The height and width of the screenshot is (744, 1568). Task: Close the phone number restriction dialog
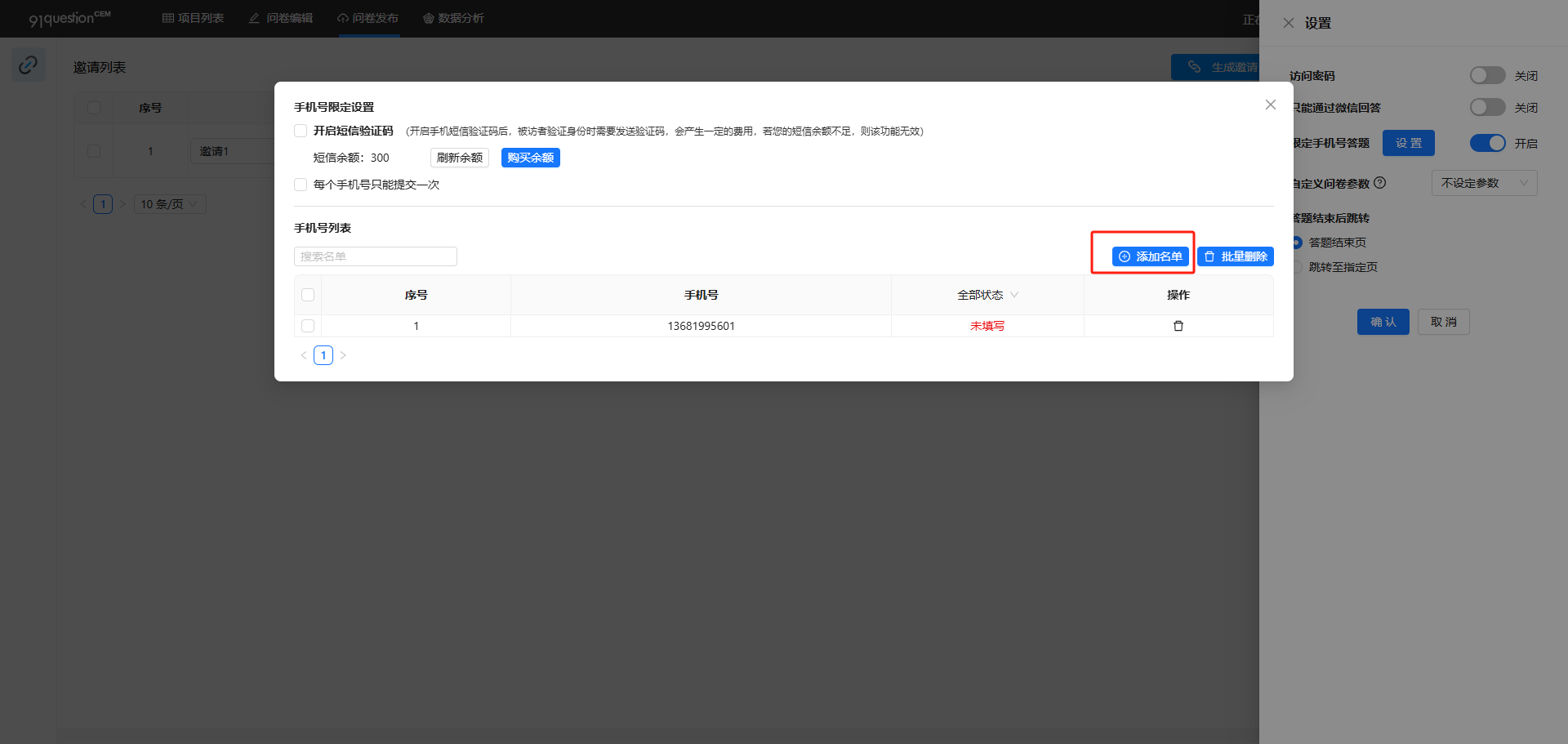(1270, 105)
